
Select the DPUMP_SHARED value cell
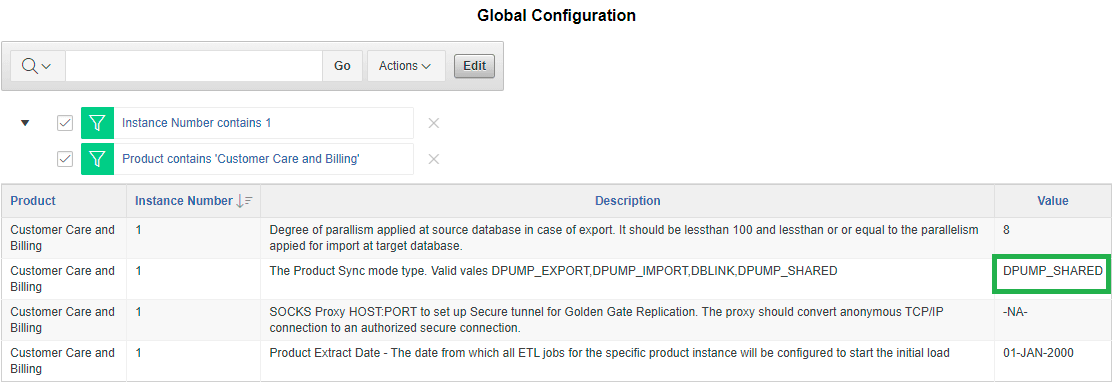[x=1052, y=274]
